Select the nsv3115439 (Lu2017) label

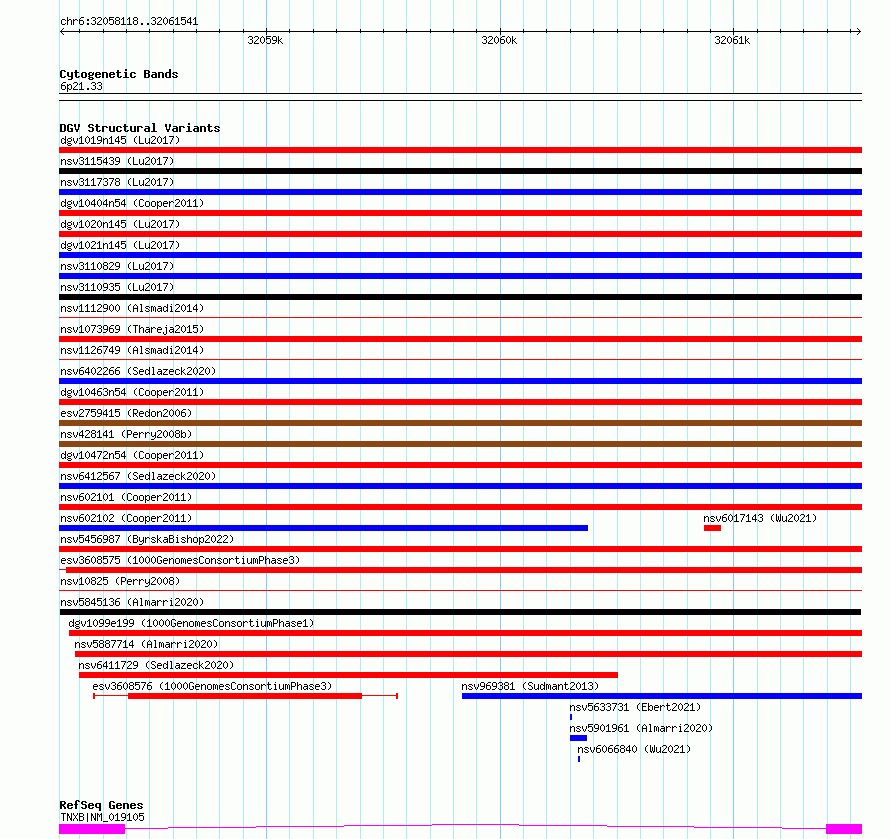point(117,161)
